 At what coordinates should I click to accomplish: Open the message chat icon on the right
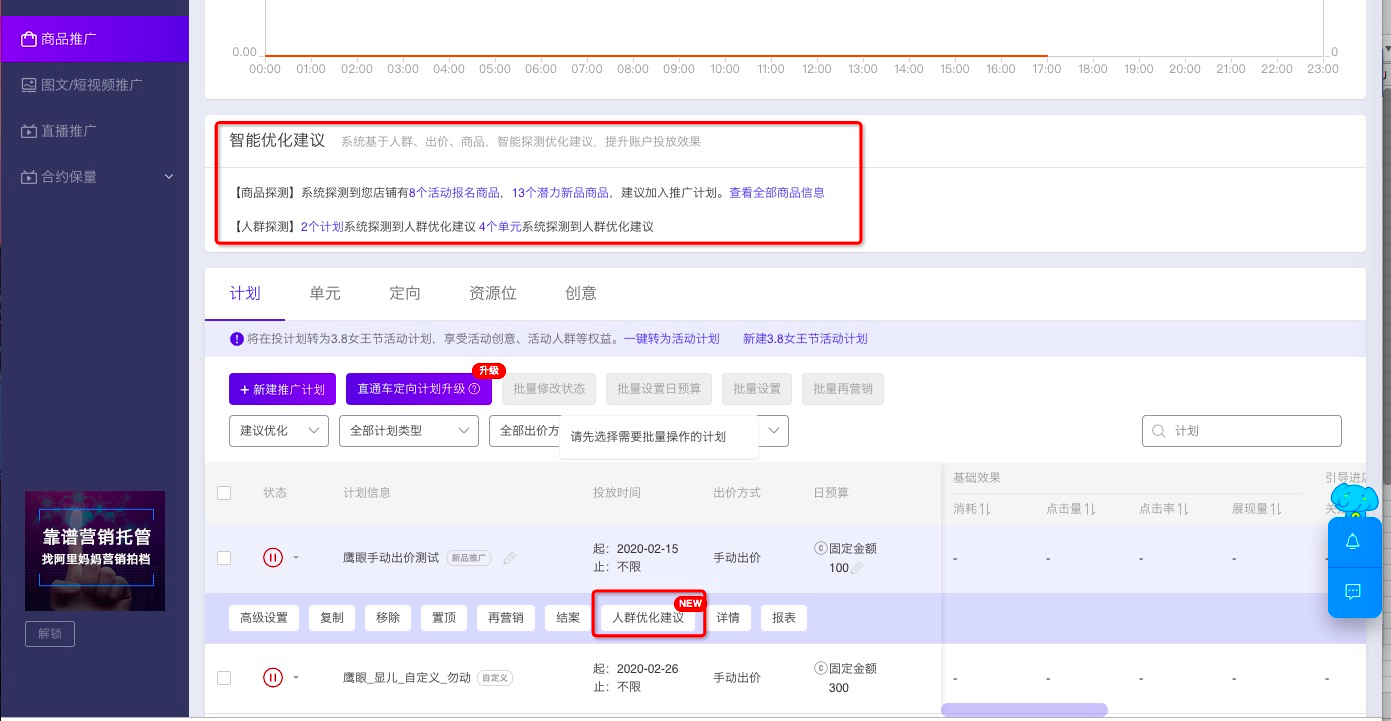pos(1354,591)
